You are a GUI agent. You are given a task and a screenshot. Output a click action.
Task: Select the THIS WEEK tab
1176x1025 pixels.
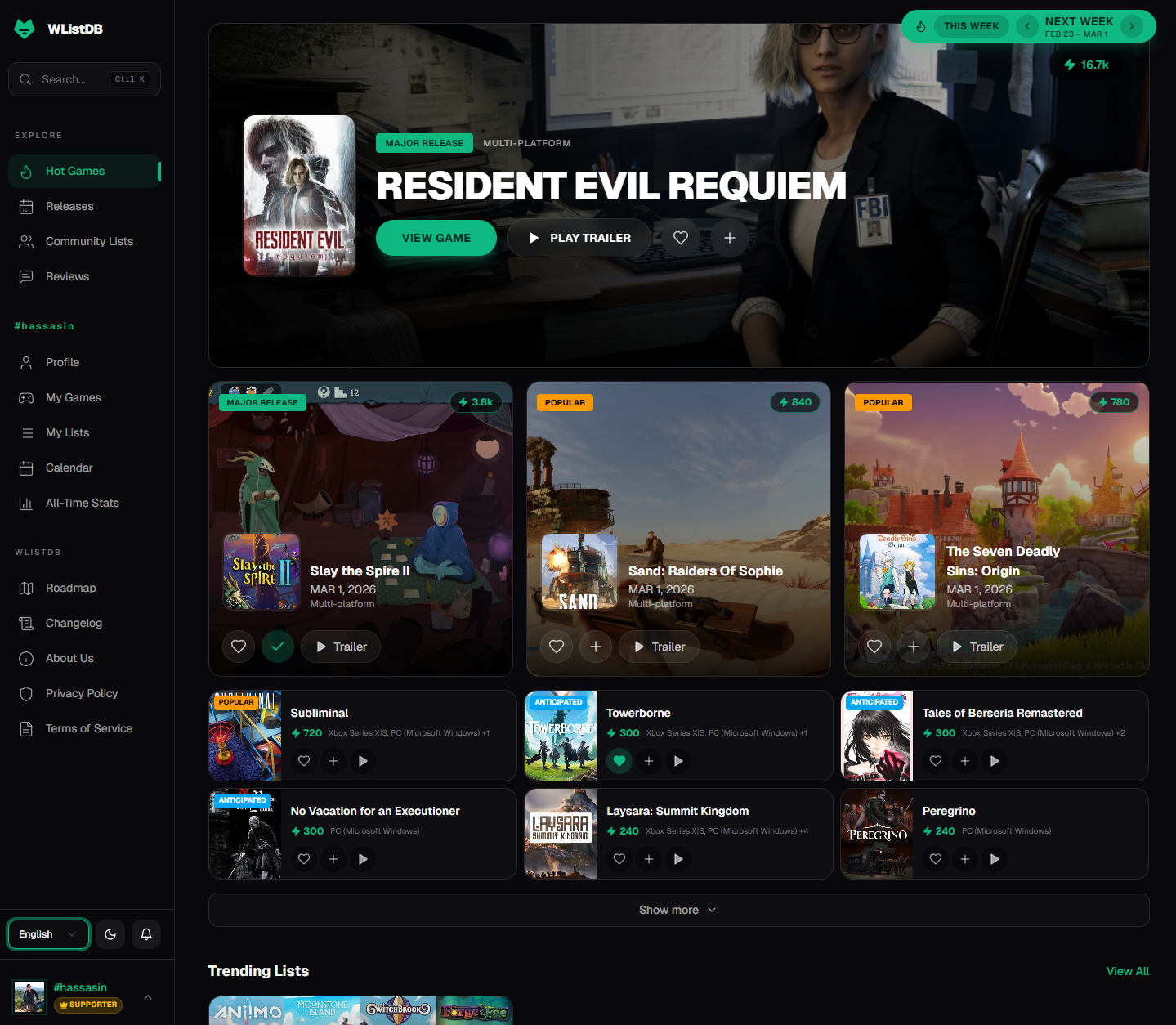pos(971,26)
